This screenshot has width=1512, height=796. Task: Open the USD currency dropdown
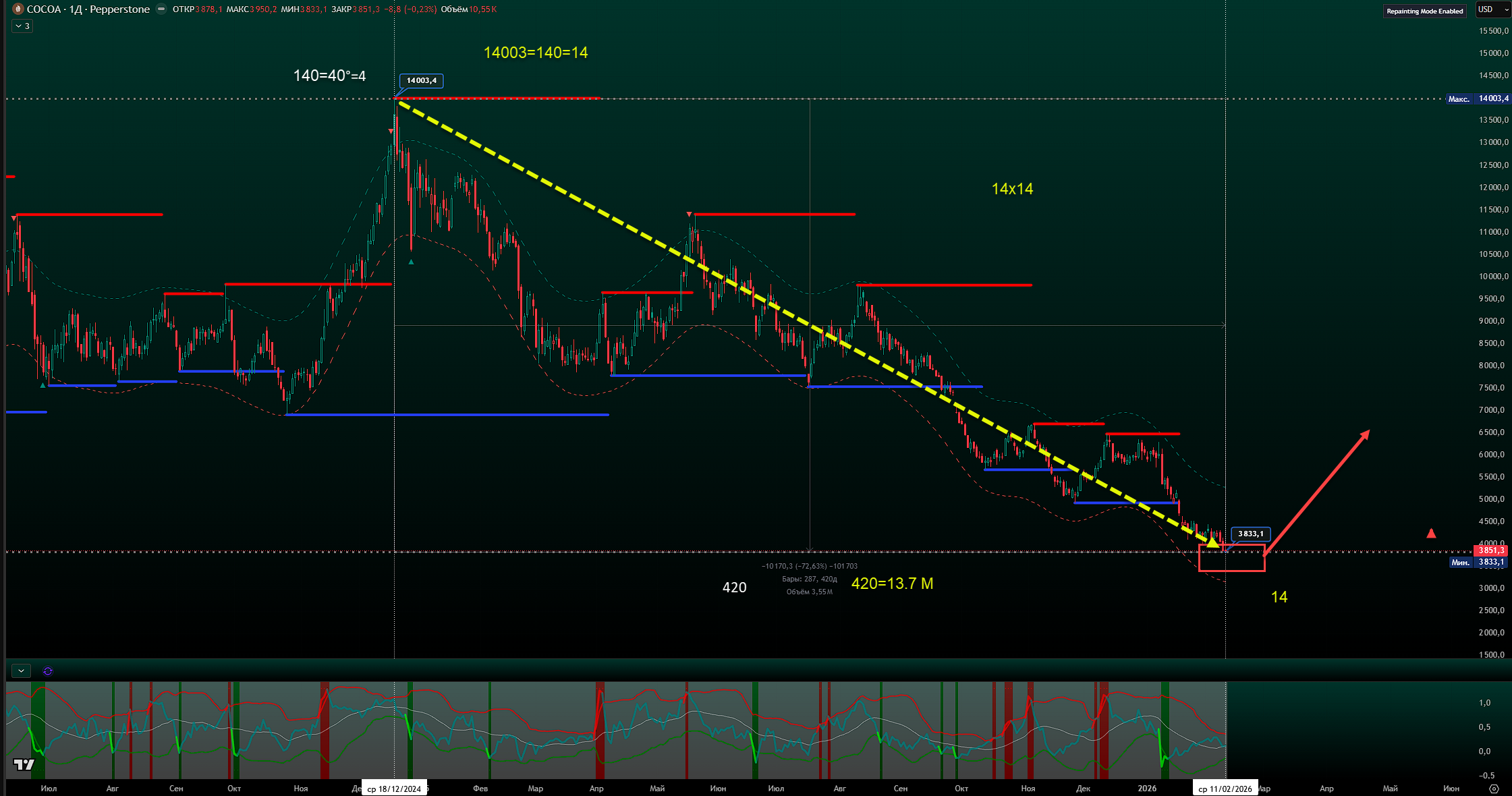click(x=1492, y=9)
